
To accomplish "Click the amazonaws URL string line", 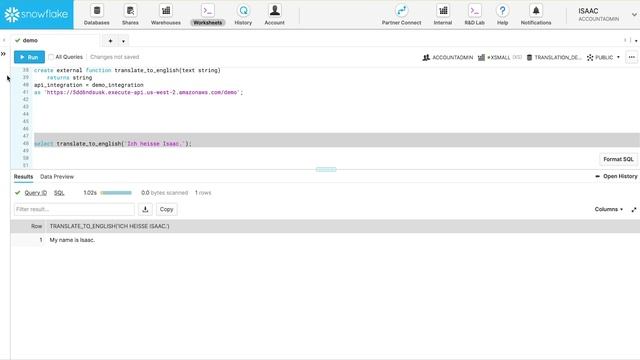I will tap(138, 92).
